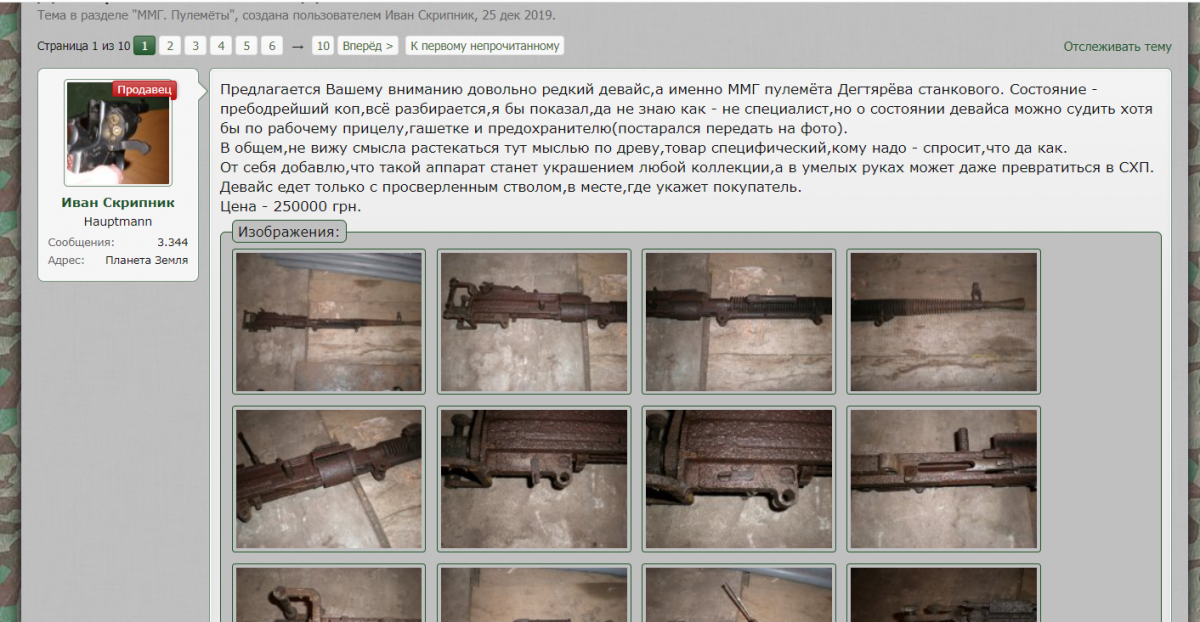Jump to page 5
1200x622 pixels.
pos(247,46)
